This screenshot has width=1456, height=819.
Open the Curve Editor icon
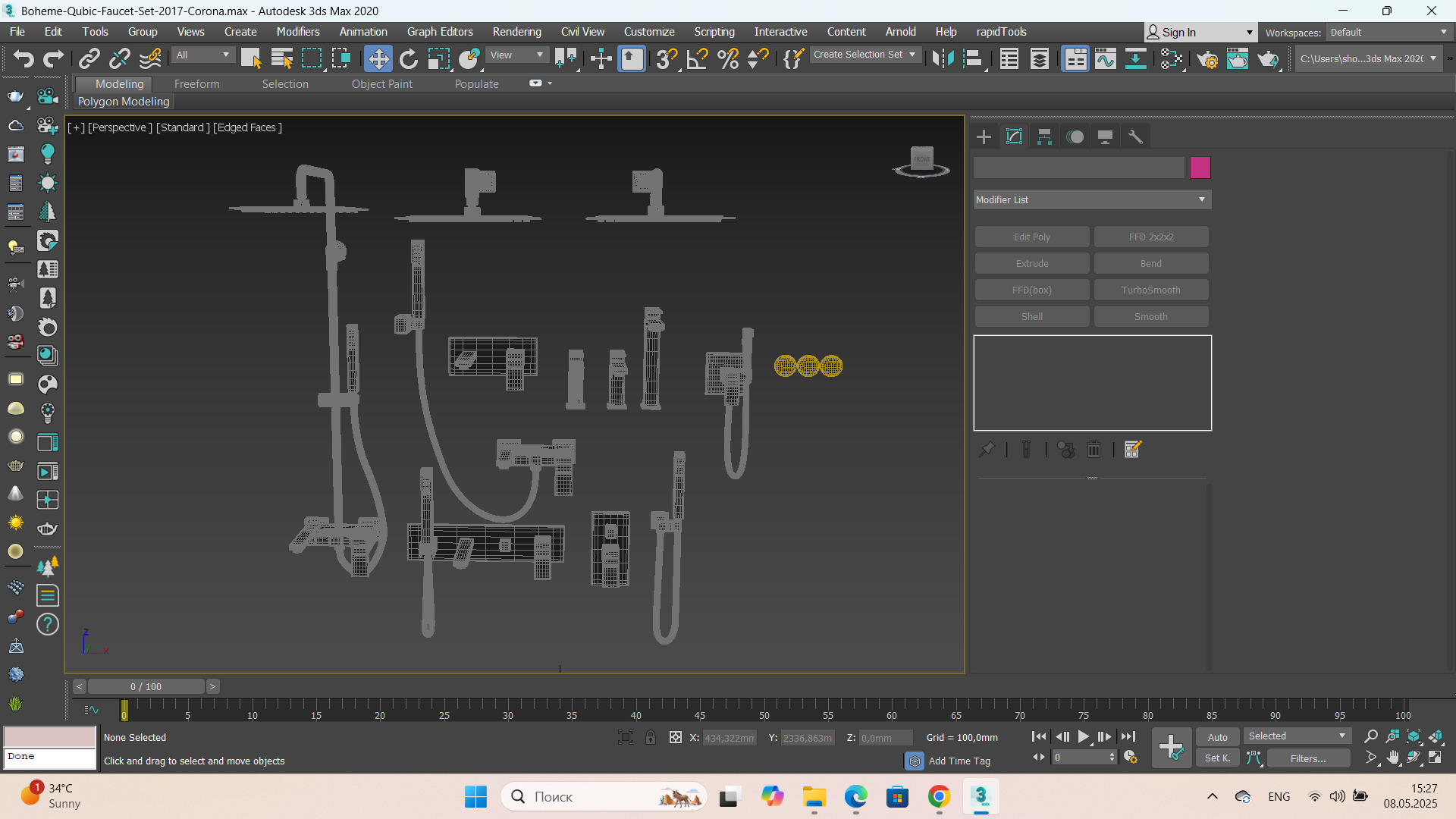1105,58
